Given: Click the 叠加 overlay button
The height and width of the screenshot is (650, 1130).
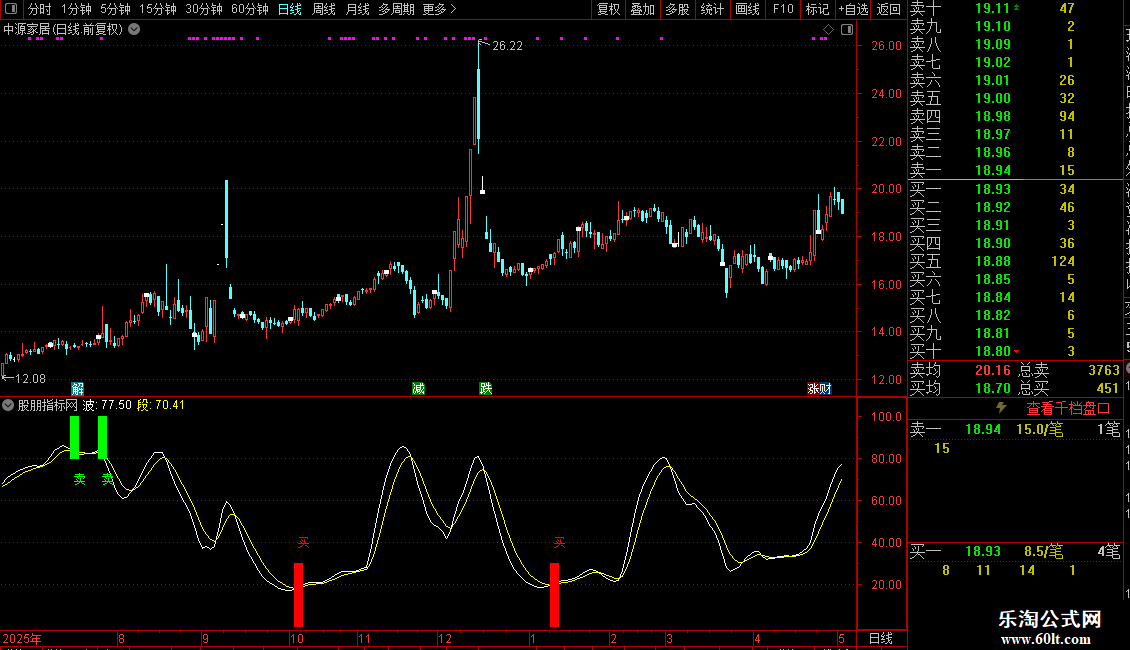Looking at the screenshot, I should click(642, 9).
